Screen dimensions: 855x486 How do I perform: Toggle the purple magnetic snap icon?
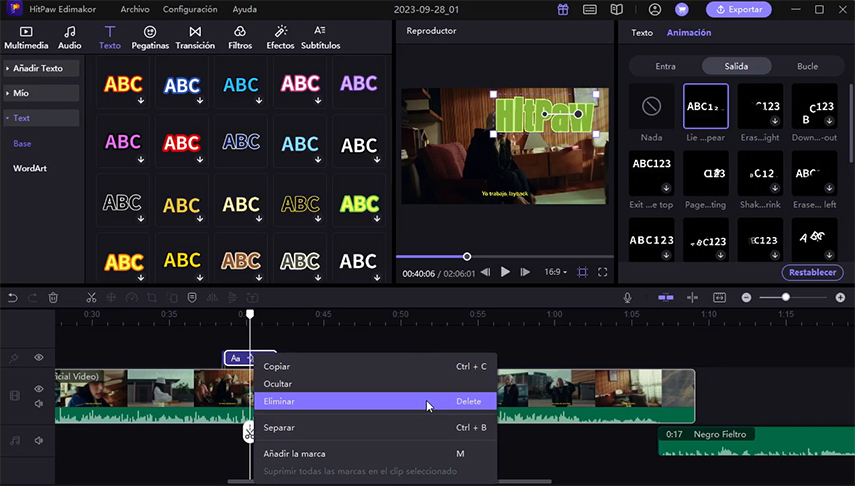click(666, 298)
